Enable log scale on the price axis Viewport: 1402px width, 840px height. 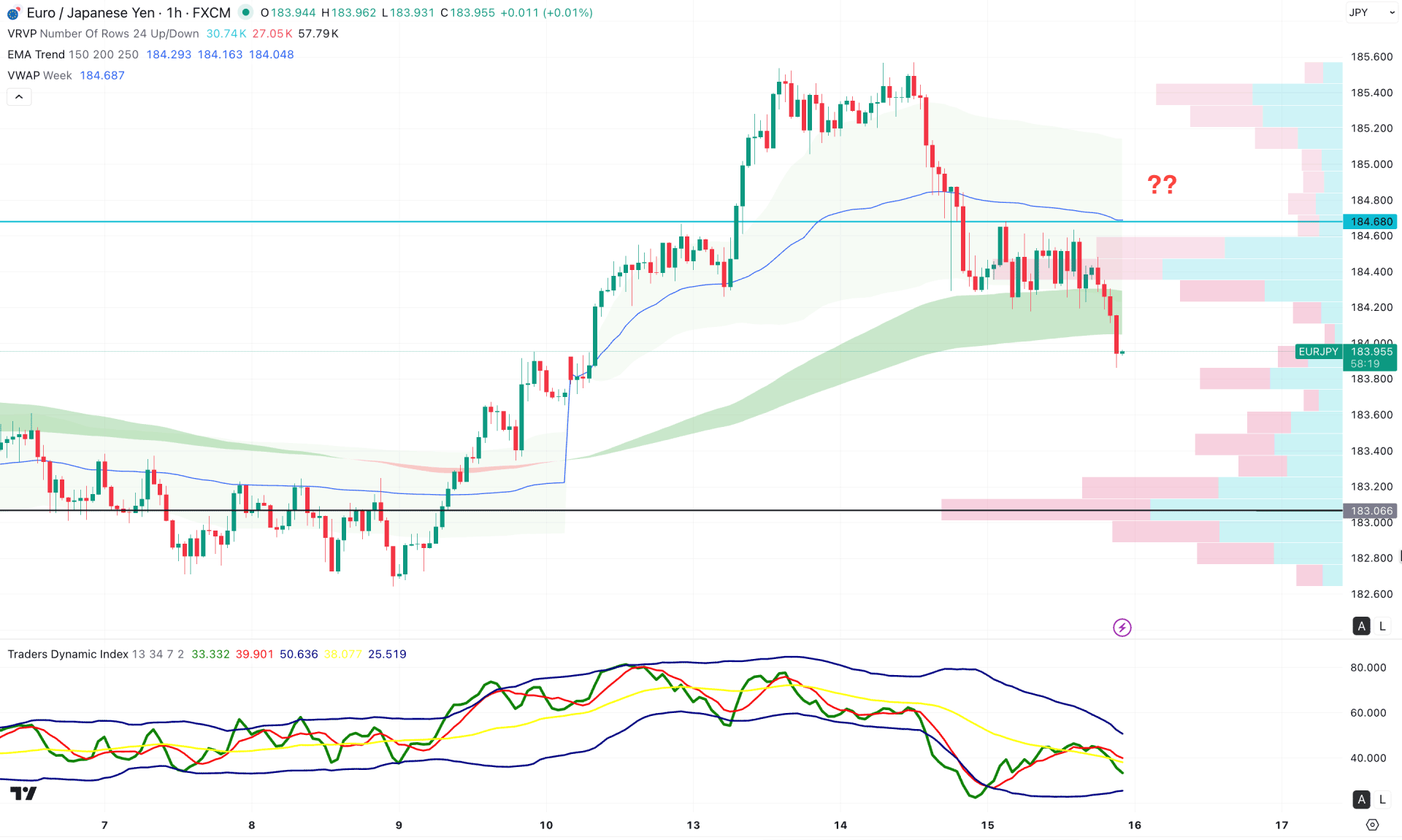[x=1382, y=626]
